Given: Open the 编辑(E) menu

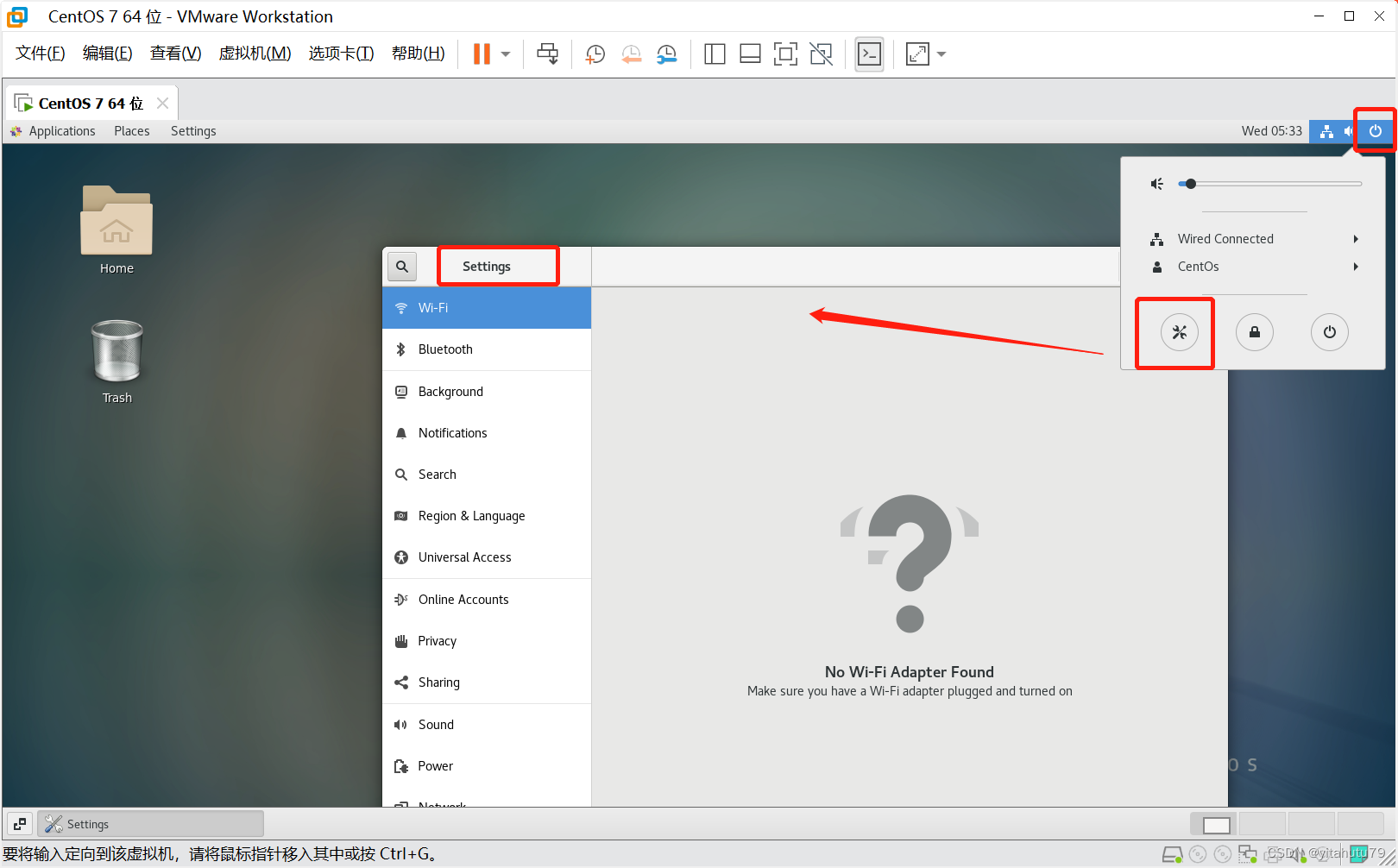Looking at the screenshot, I should click(108, 53).
